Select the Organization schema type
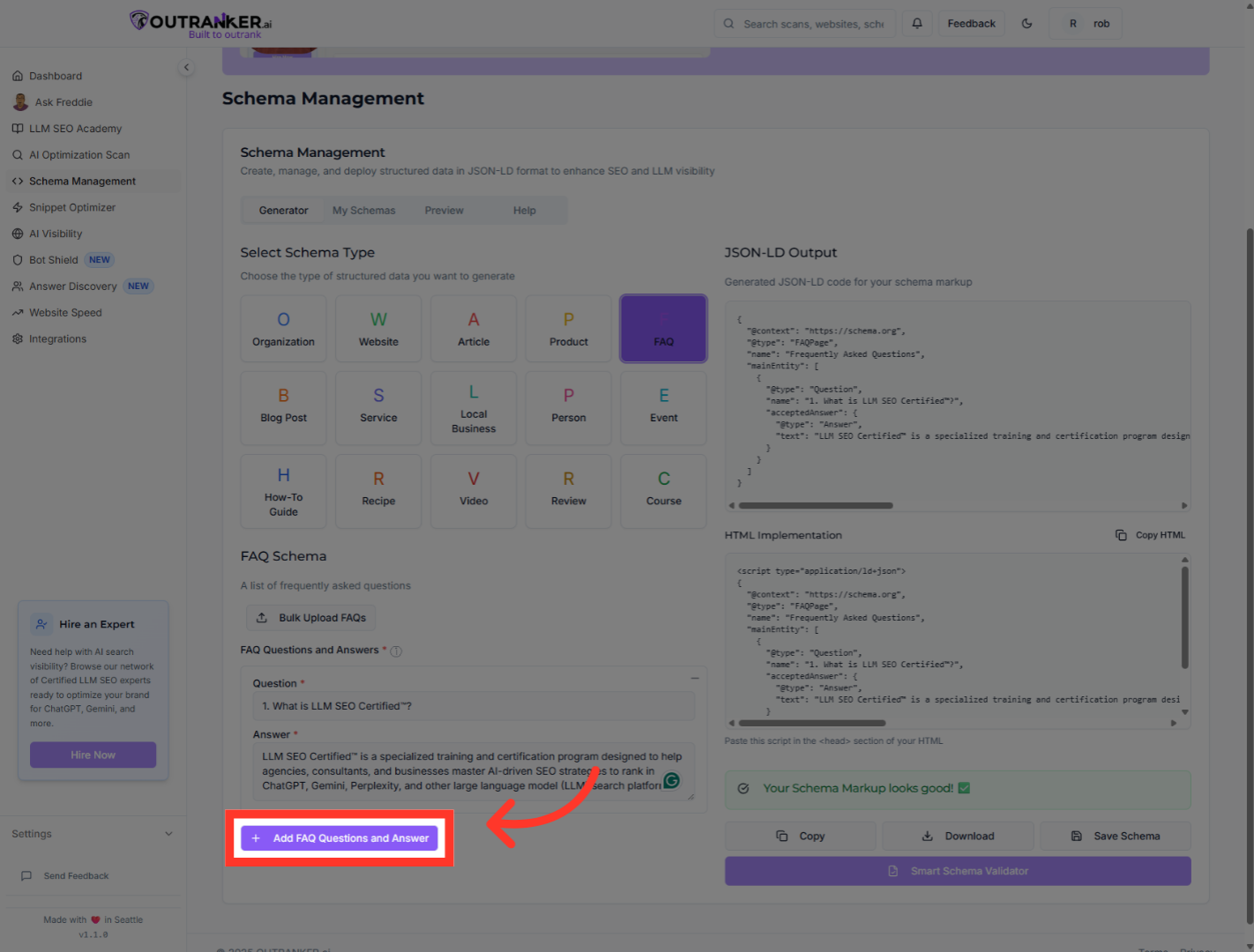The image size is (1254, 952). (283, 329)
